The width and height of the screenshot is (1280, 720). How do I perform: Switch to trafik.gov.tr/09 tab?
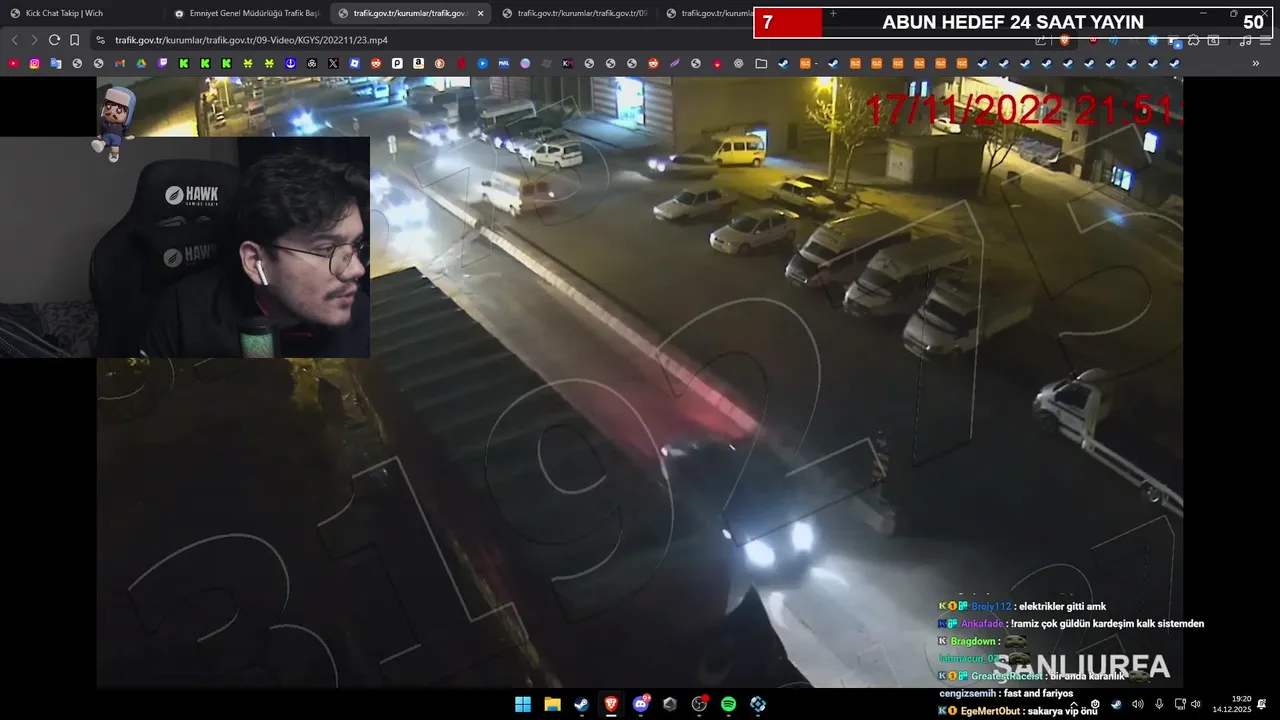pyautogui.click(x=574, y=13)
